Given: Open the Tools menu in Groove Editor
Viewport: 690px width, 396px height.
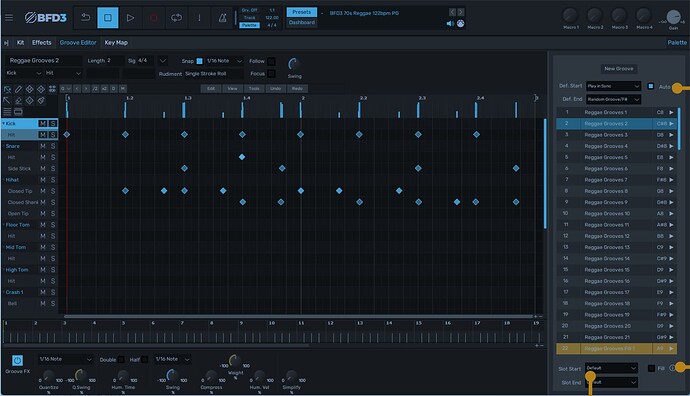Looking at the screenshot, I should pos(254,88).
